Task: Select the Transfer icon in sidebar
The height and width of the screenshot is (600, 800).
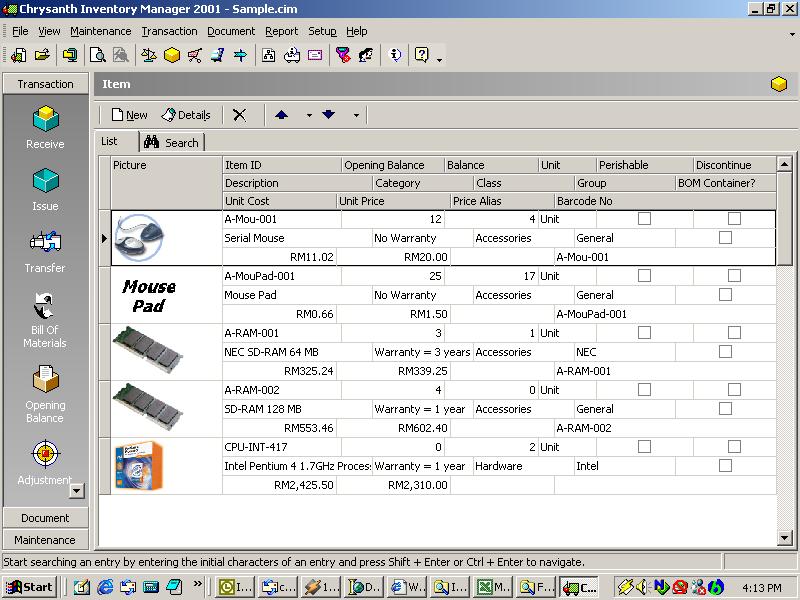Action: tap(45, 243)
